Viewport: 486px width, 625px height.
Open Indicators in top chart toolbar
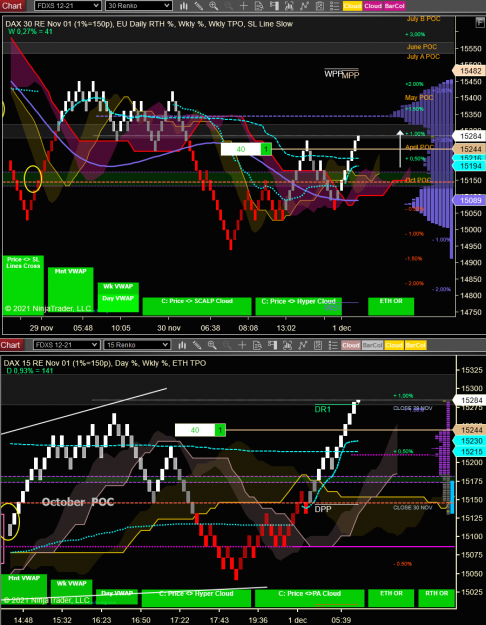coord(304,6)
